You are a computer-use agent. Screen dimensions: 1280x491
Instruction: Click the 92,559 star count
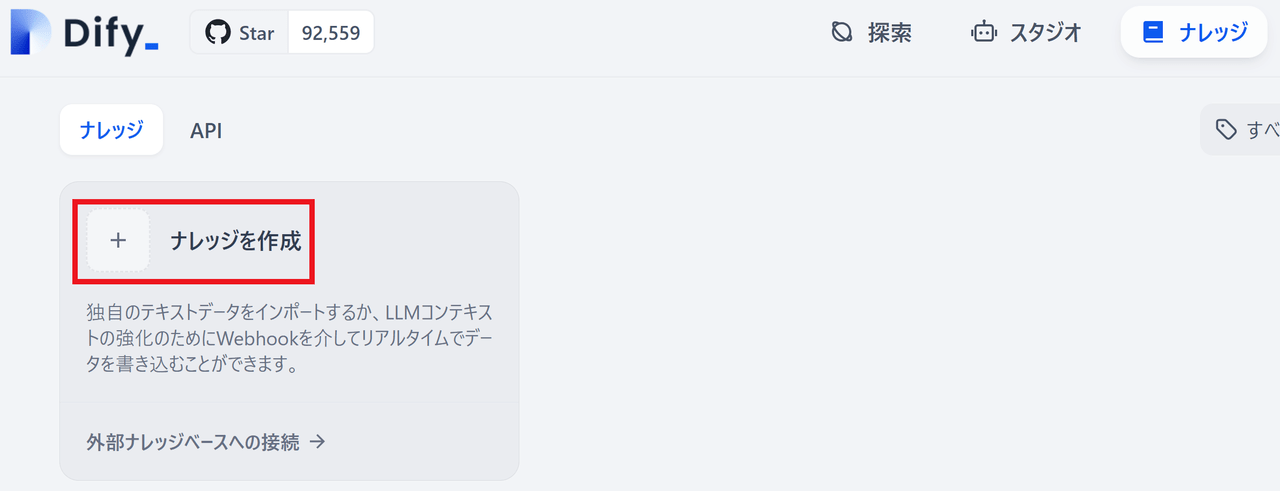331,33
